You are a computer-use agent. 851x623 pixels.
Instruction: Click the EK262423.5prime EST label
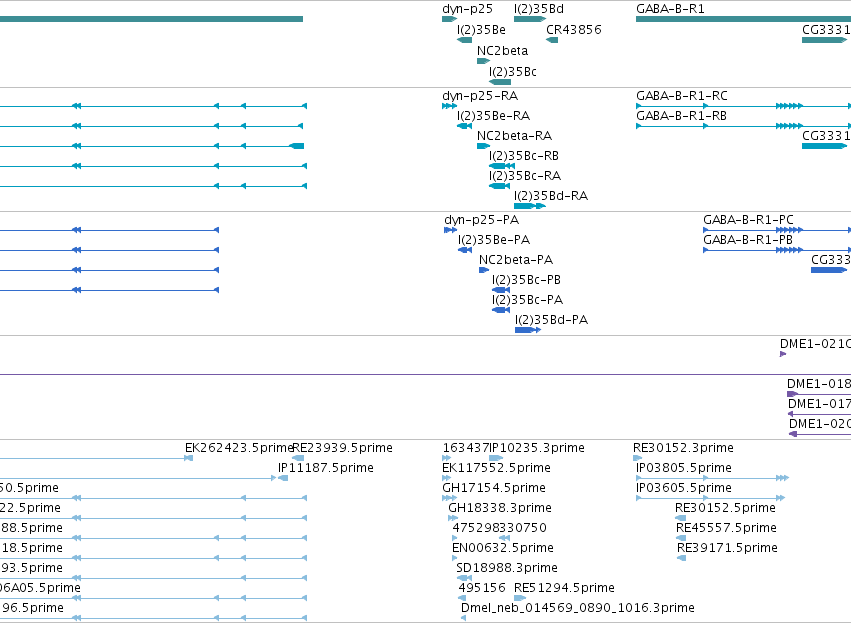click(x=239, y=448)
